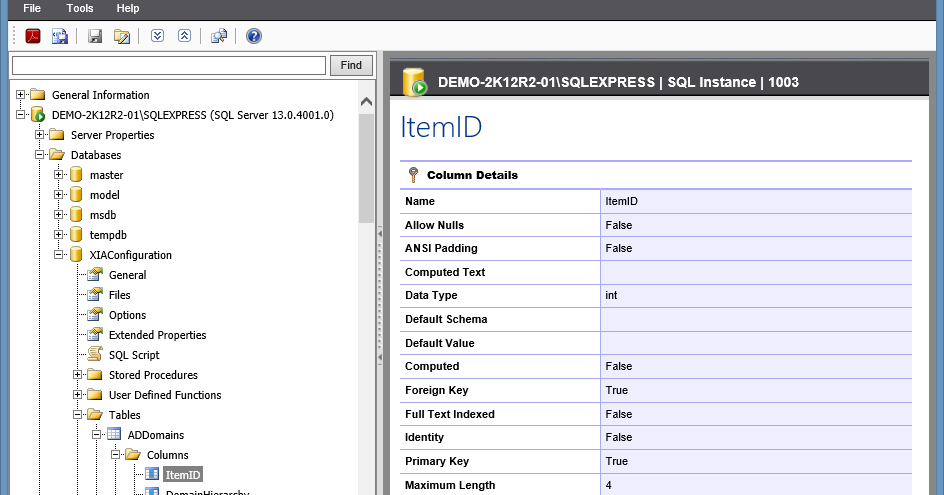The height and width of the screenshot is (495, 944).
Task: Select the ItemID column in tree
Action: tap(183, 475)
